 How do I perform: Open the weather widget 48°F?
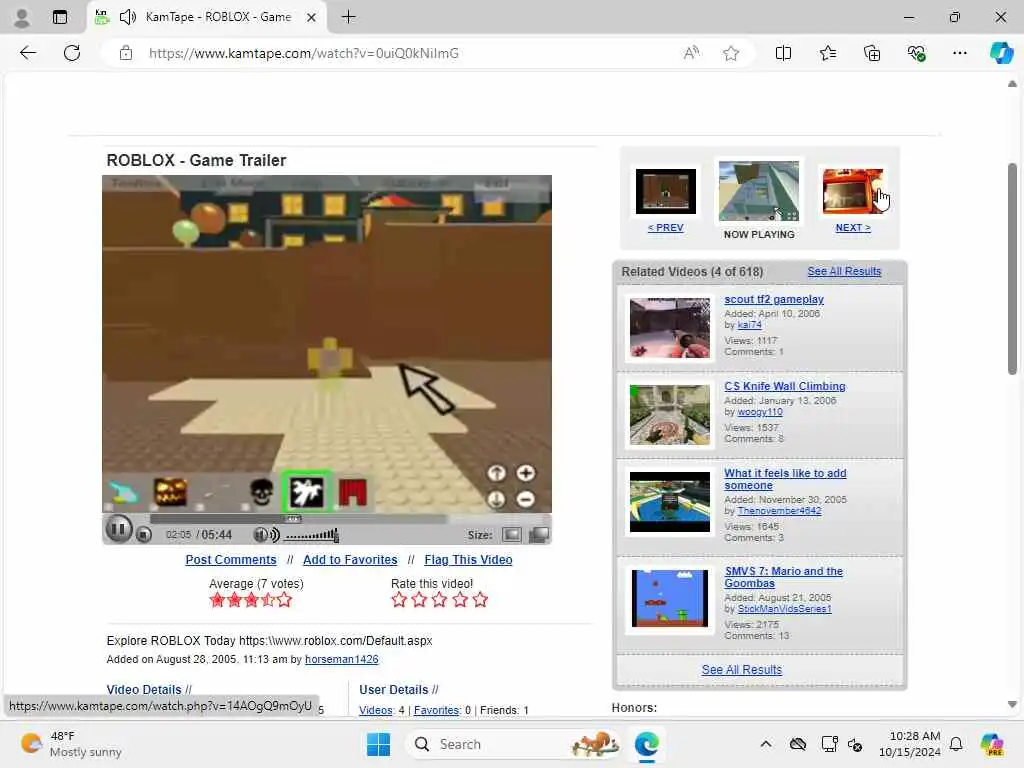[71, 744]
